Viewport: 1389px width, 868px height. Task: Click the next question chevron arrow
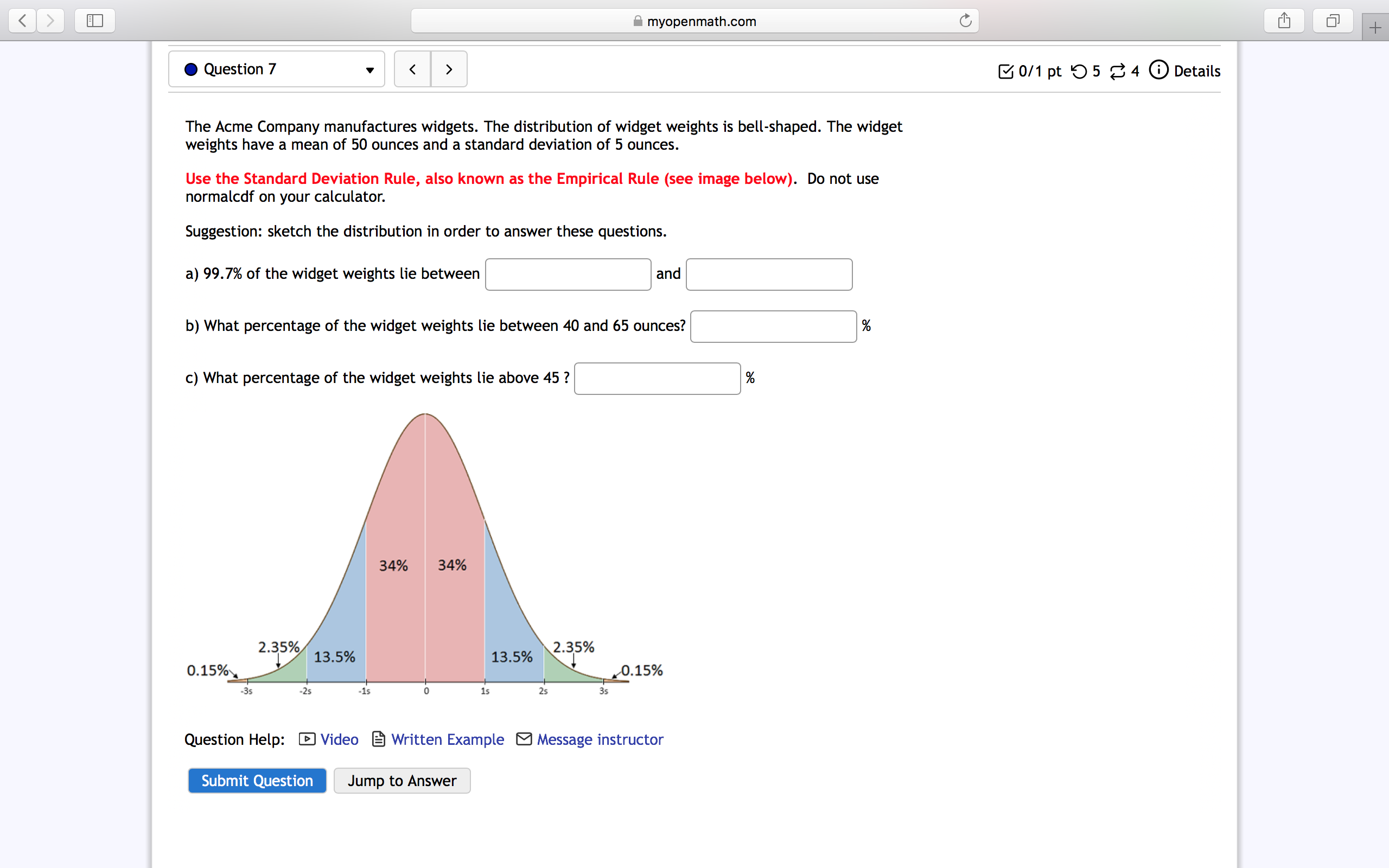click(449, 69)
